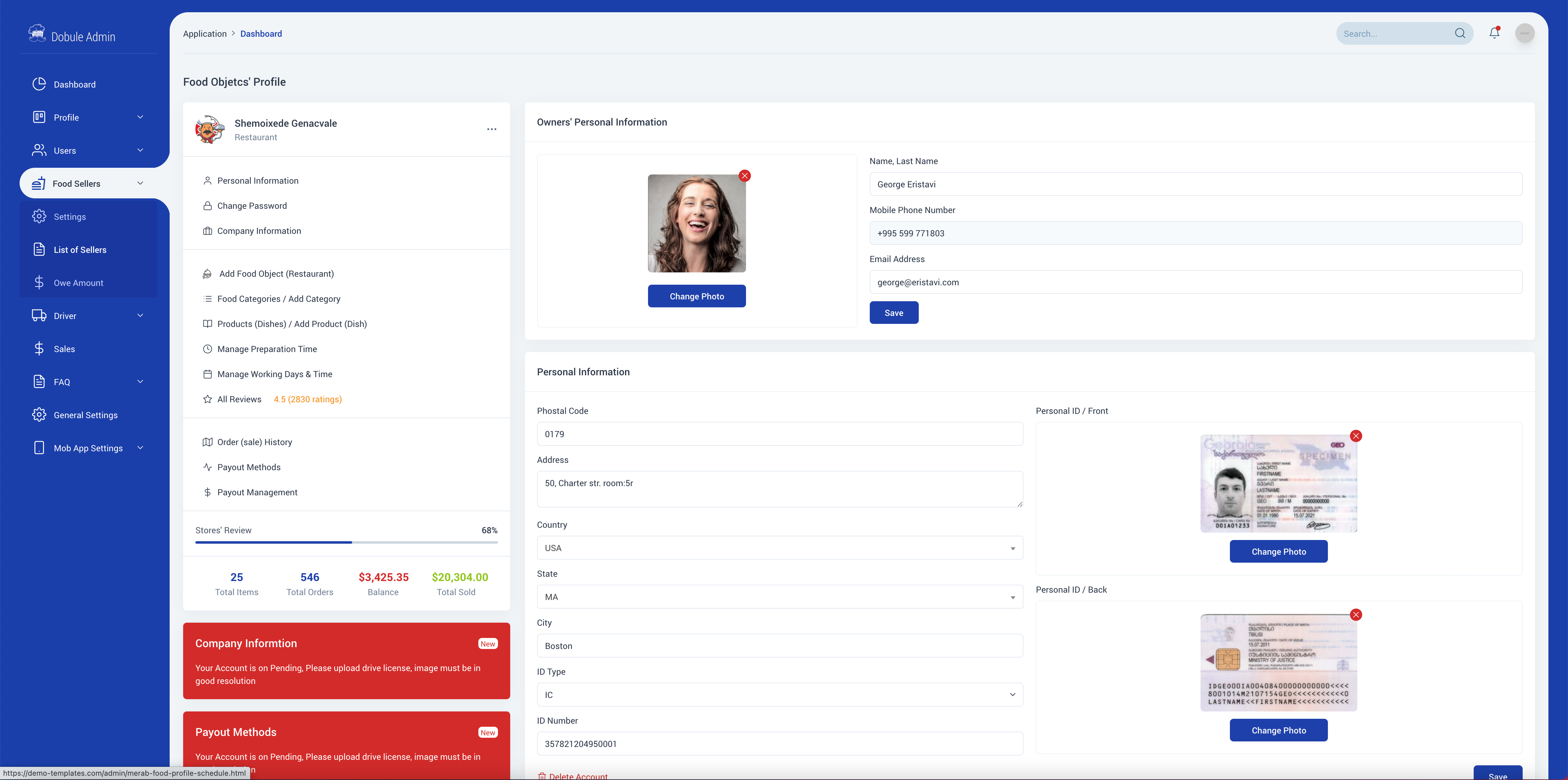
Task: Click the All Reviews star icon
Action: pyautogui.click(x=208, y=399)
